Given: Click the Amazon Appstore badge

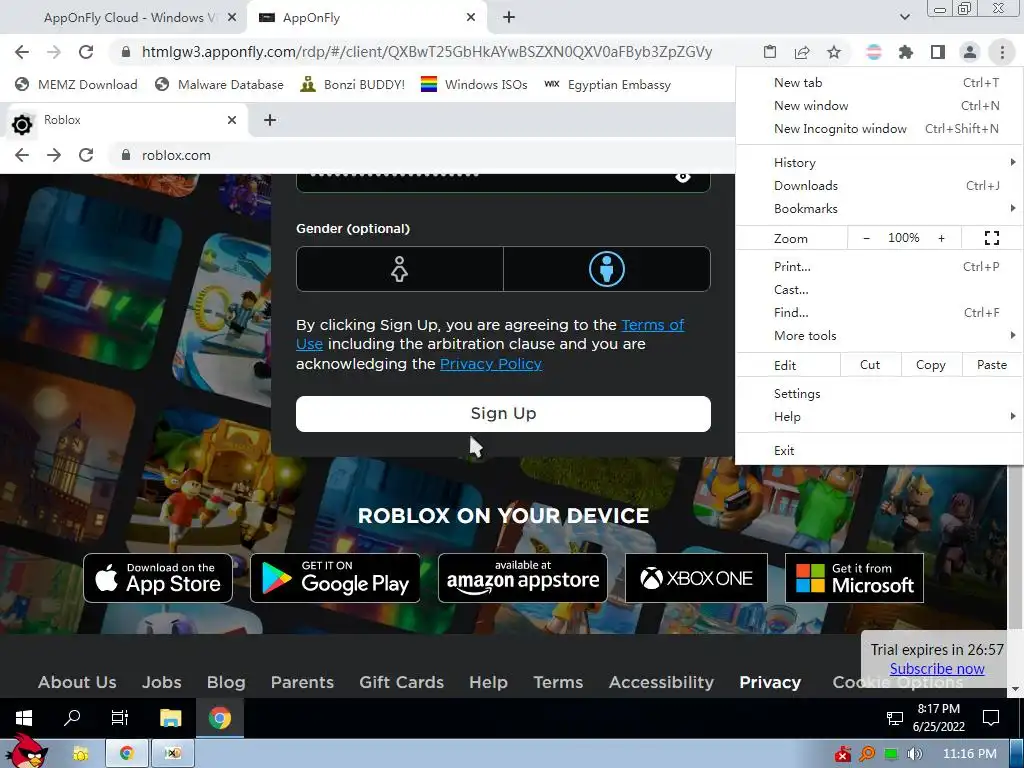Looking at the screenshot, I should click(522, 578).
